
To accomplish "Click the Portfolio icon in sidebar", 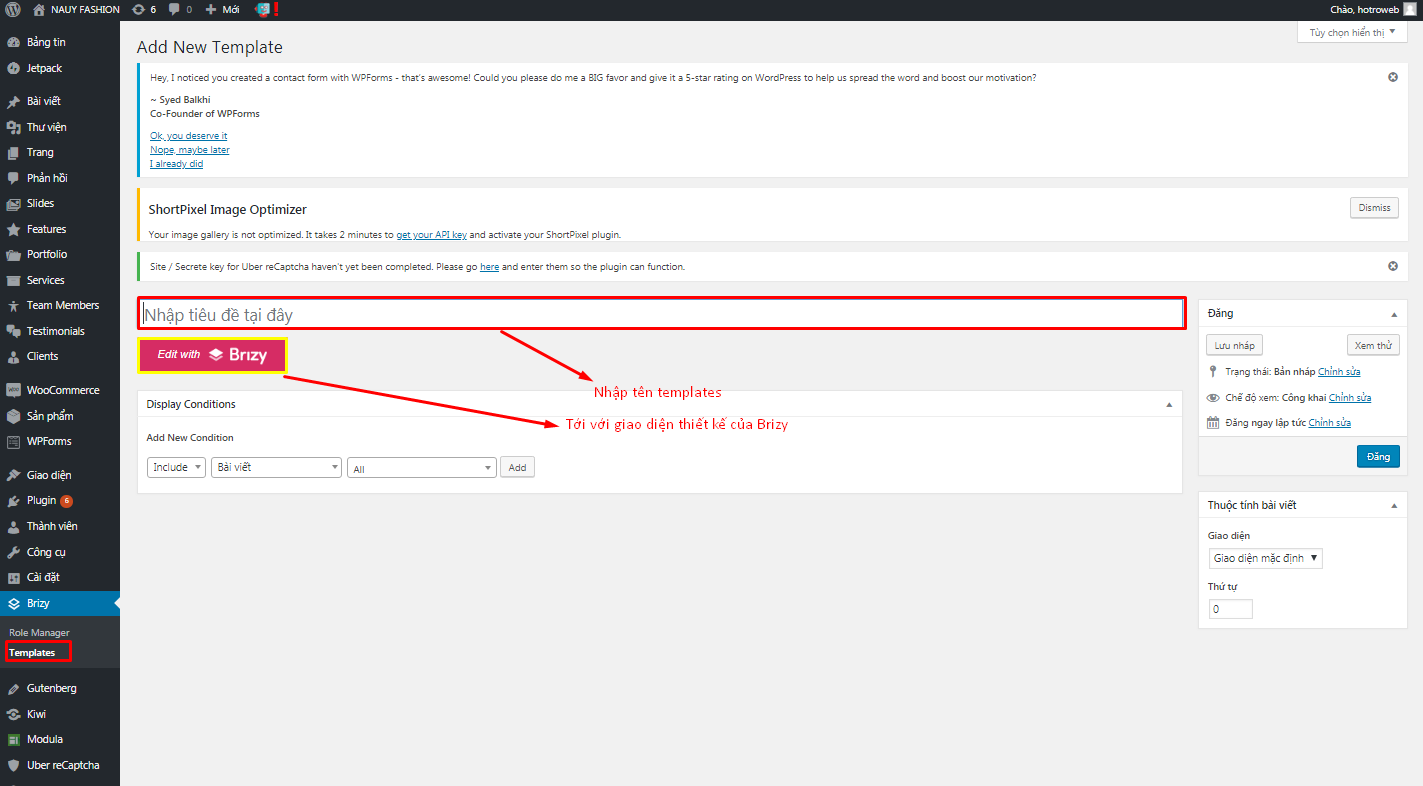I will coord(13,254).
